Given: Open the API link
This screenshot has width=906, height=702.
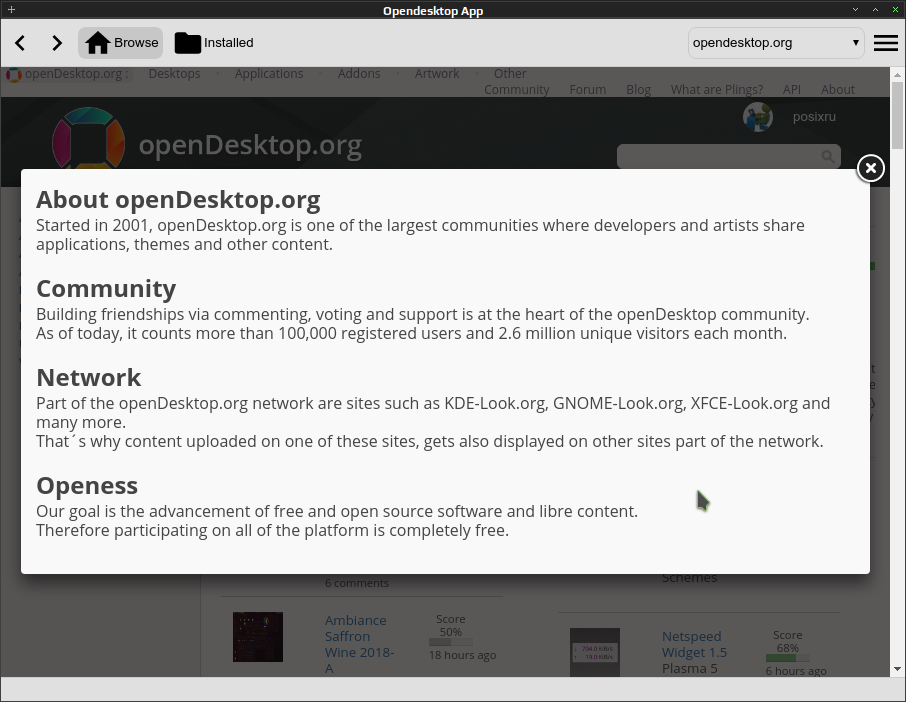Looking at the screenshot, I should tap(792, 90).
